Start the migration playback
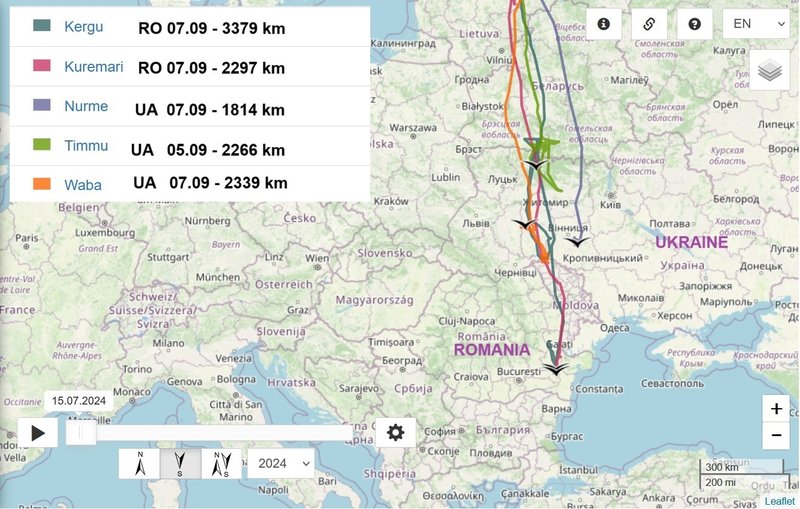 [38, 433]
